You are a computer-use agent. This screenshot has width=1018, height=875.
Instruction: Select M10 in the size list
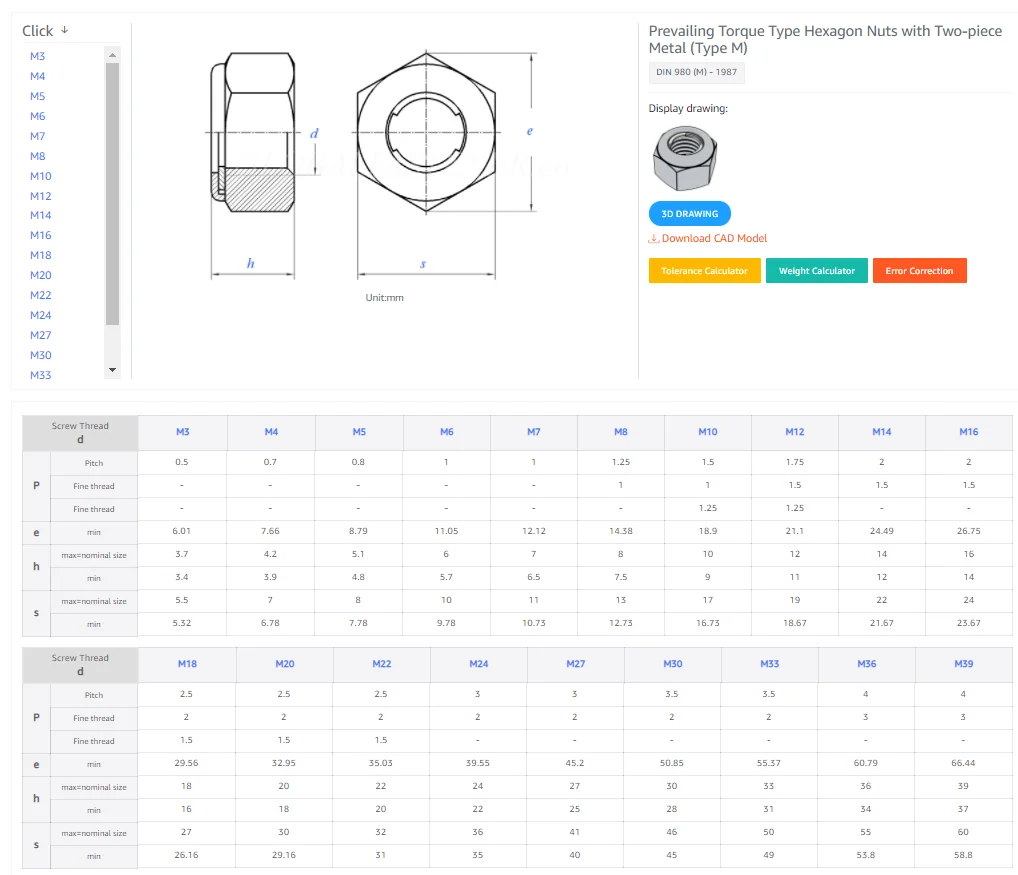(41, 176)
